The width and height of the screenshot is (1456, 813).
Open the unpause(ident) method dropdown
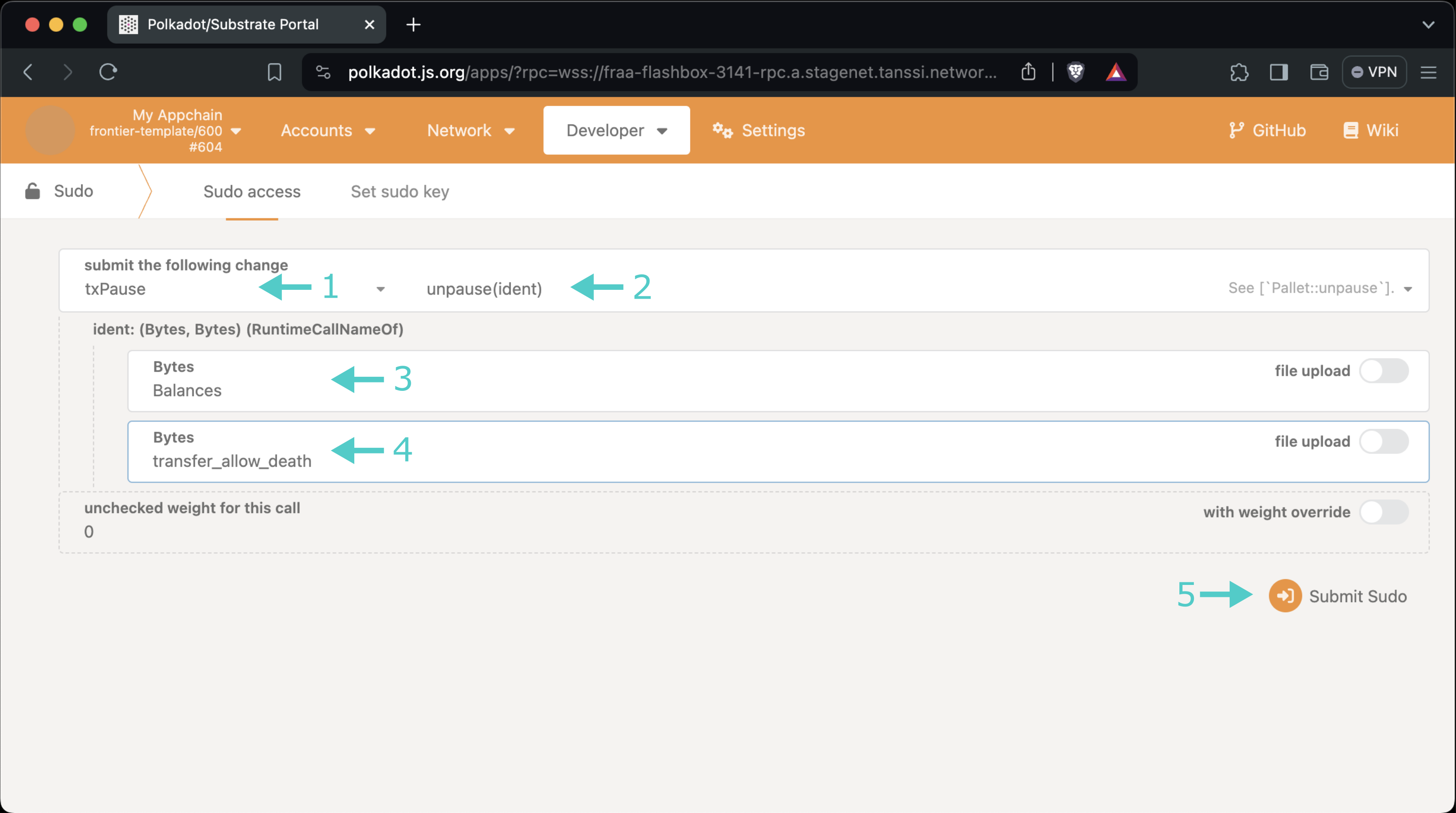coord(484,288)
